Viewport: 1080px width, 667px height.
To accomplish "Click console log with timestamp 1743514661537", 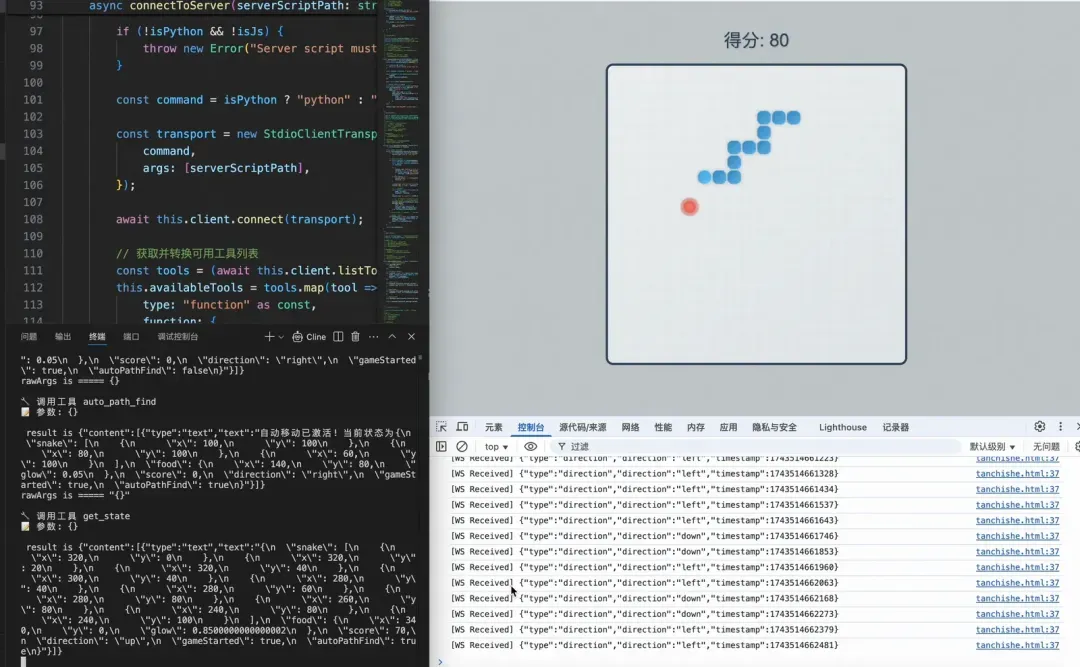I will tap(644, 505).
